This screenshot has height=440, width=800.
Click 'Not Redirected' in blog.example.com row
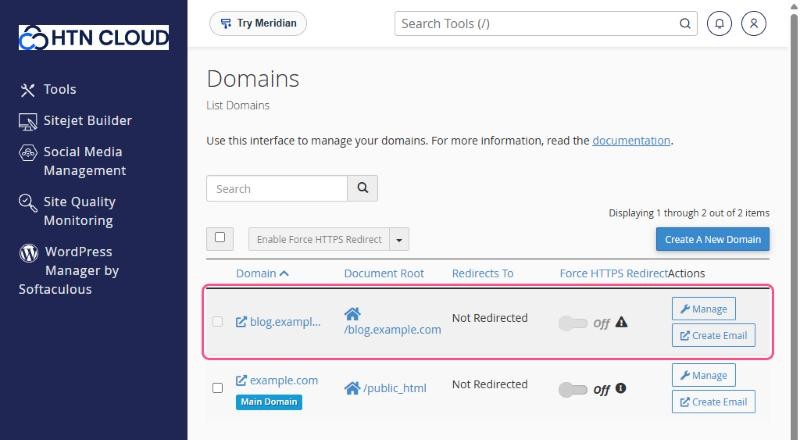490,318
